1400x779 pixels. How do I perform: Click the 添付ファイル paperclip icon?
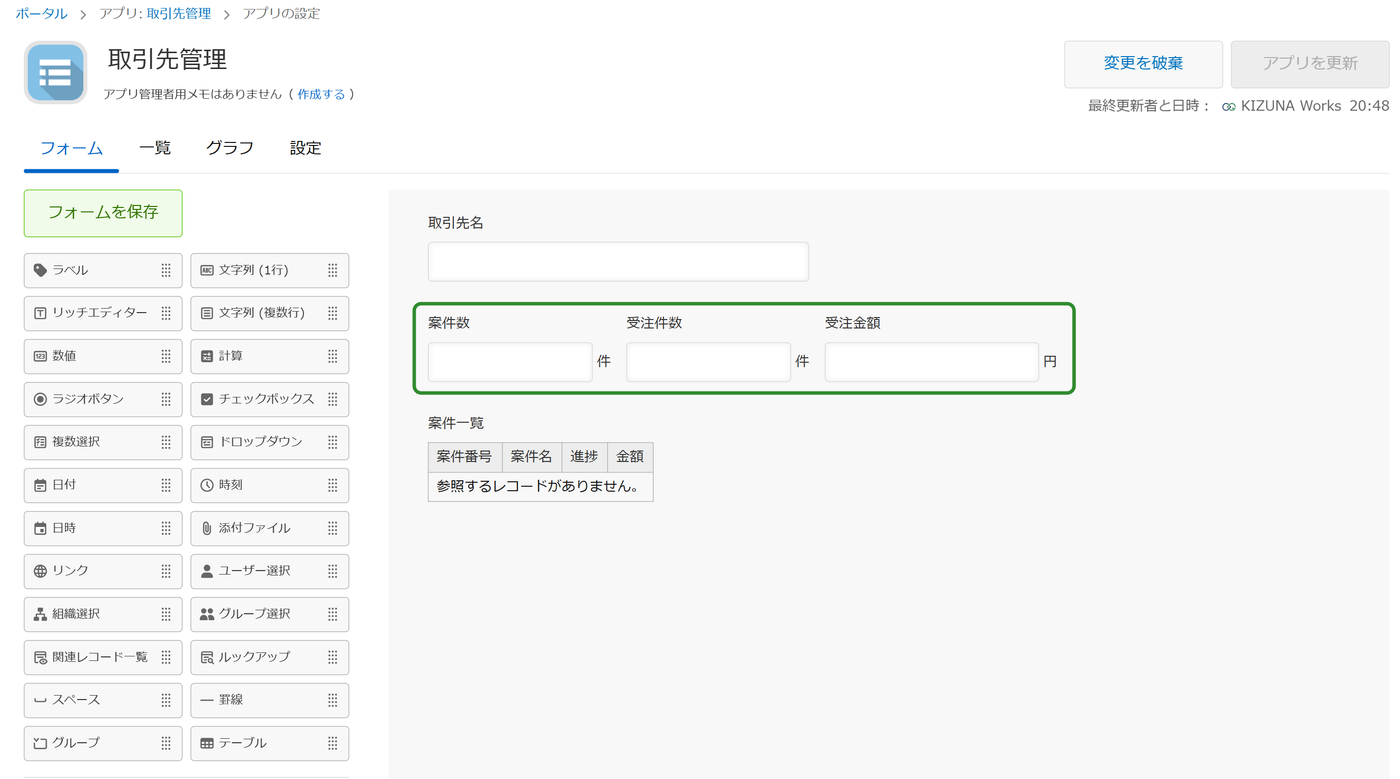pos(207,528)
